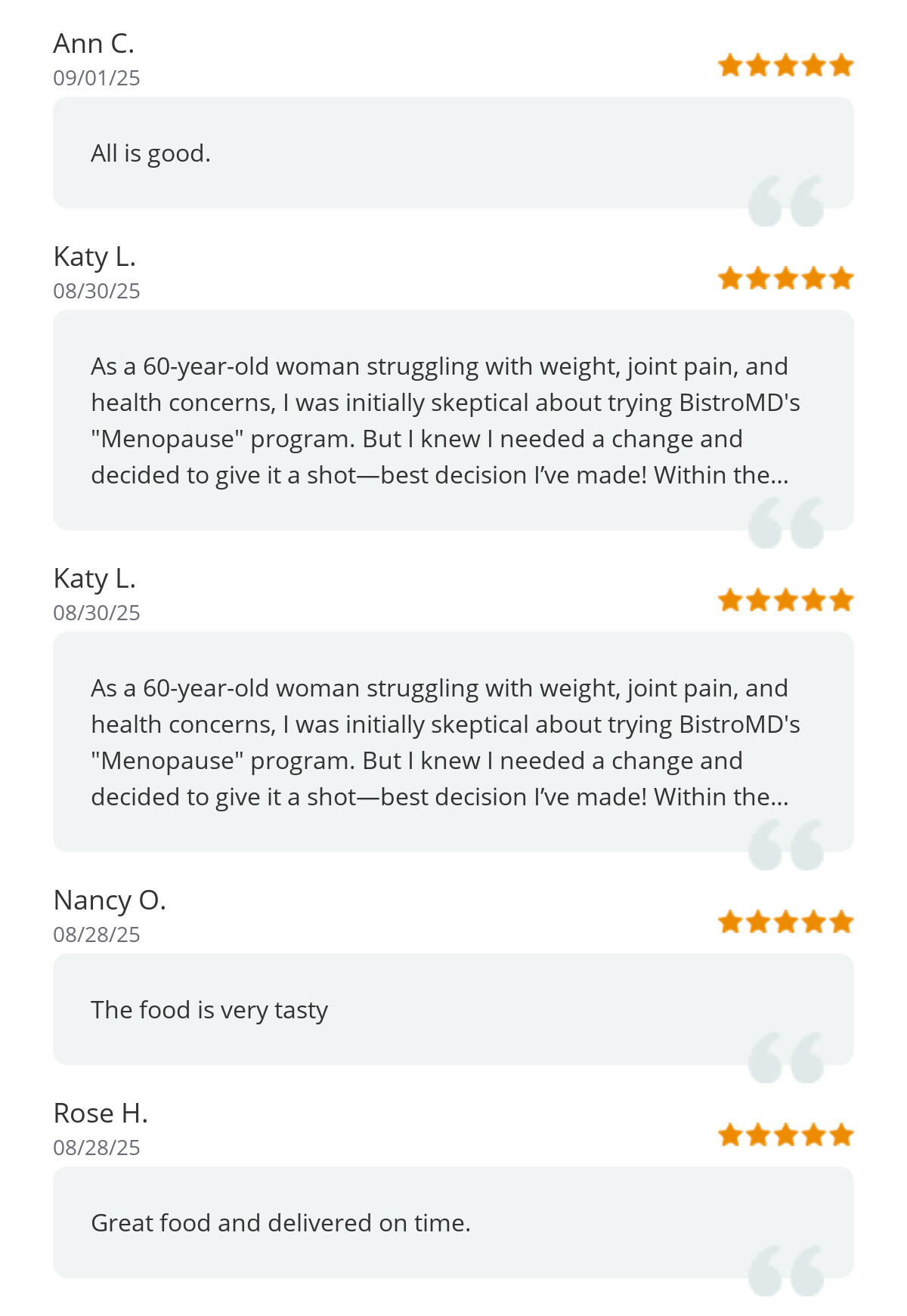Click the quote mark icon on 'All is good' review
The width and height of the screenshot is (907, 1316).
point(786,201)
